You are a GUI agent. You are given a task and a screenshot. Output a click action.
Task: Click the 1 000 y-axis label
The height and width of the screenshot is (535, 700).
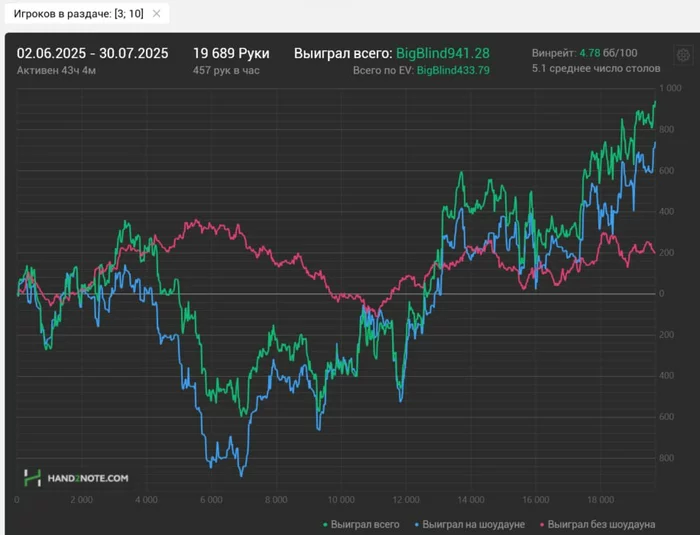pyautogui.click(x=671, y=88)
